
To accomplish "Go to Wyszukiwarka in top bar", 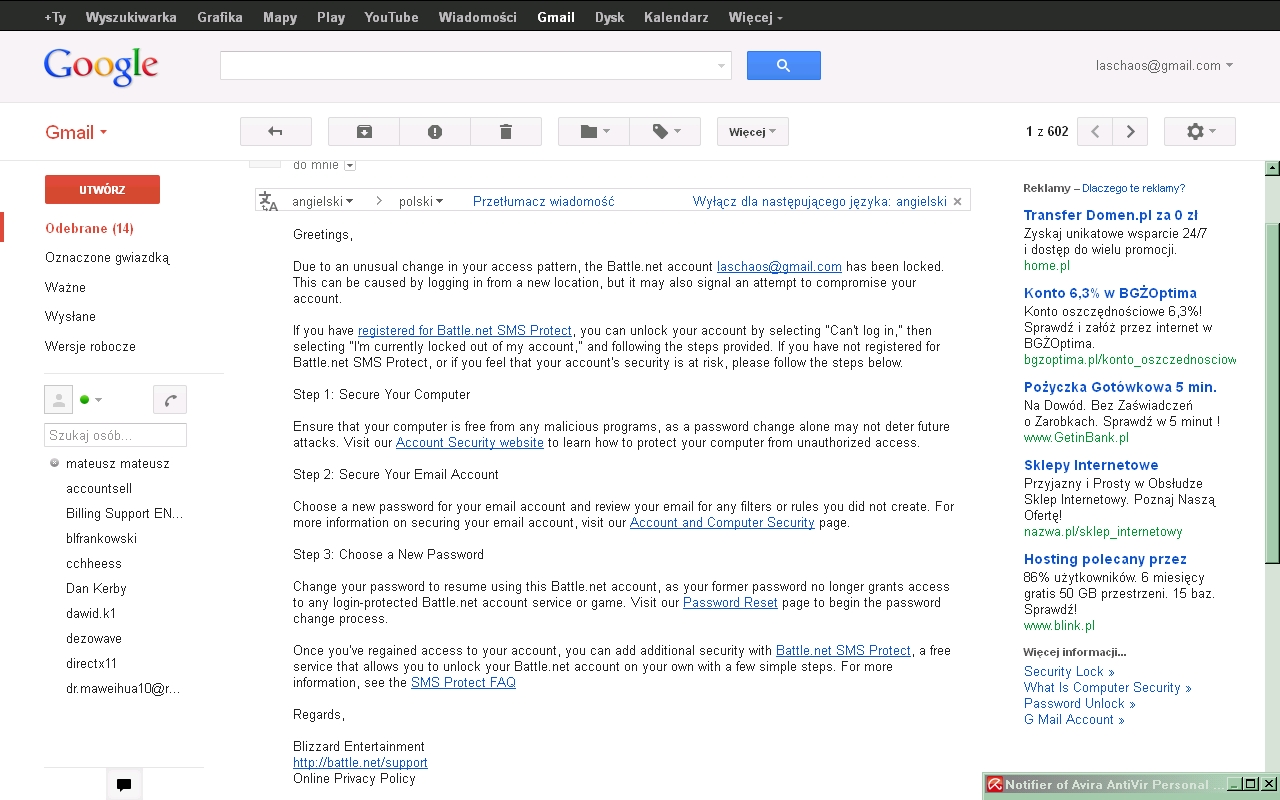I will pyautogui.click(x=131, y=17).
